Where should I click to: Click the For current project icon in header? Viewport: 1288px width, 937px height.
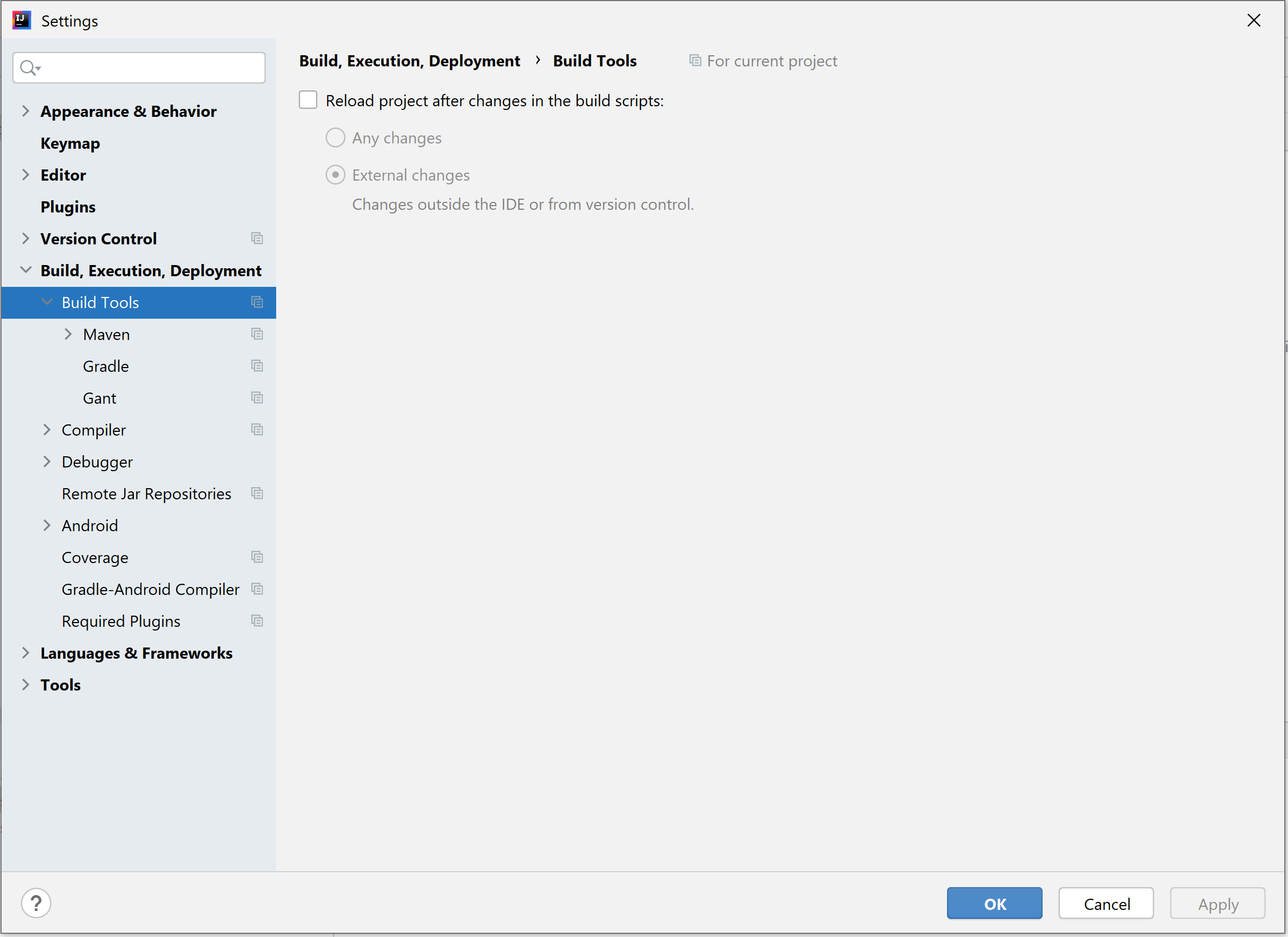coord(695,60)
